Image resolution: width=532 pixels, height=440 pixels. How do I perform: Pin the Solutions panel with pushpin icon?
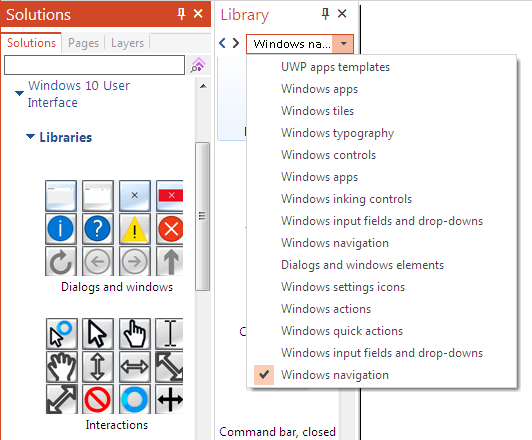pos(181,14)
